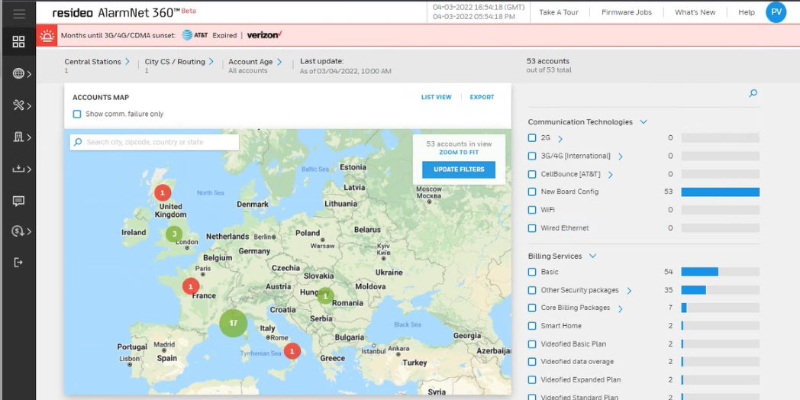Open the What's New menu item

(694, 12)
